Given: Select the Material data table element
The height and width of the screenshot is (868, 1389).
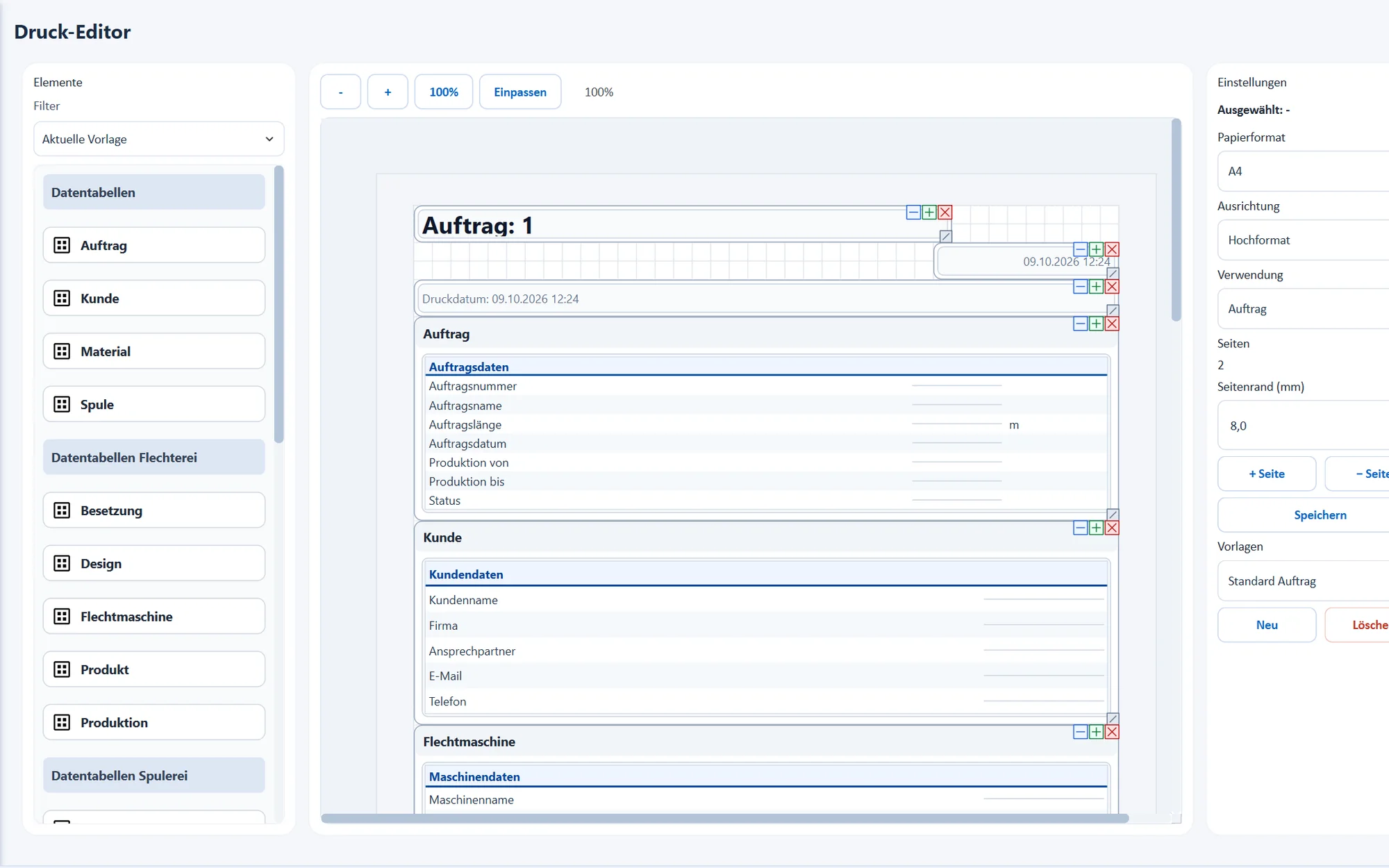Looking at the screenshot, I should point(153,351).
